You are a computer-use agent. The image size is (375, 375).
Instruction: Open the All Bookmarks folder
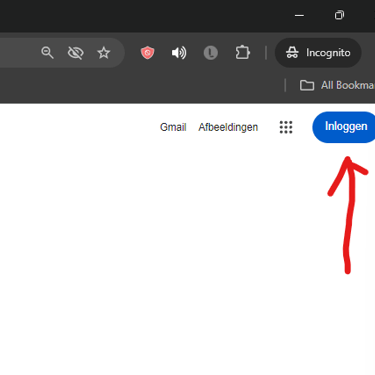point(337,85)
